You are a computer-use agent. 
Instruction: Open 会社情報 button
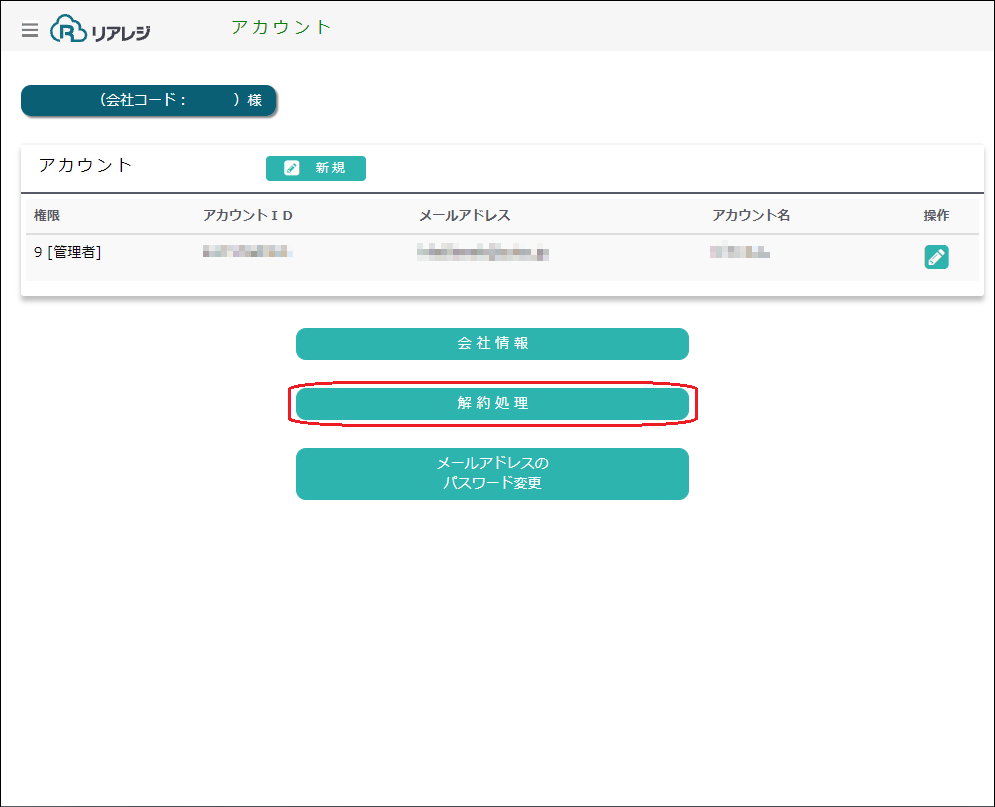point(492,344)
